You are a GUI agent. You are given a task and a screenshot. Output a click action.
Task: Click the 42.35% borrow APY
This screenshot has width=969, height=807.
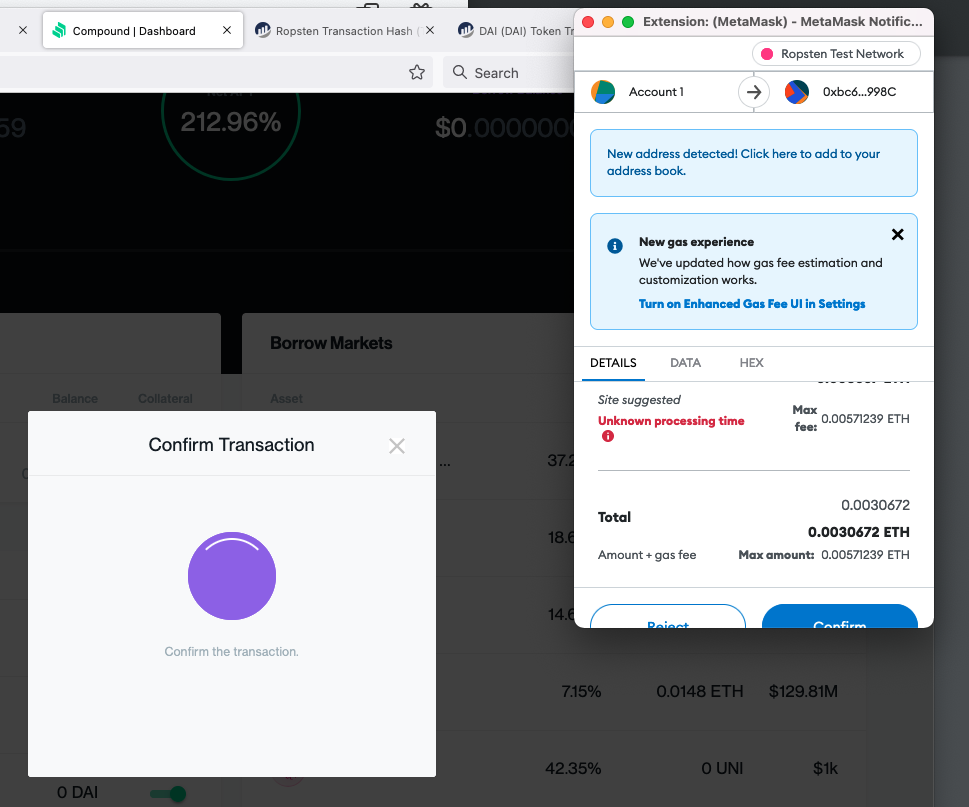[x=573, y=768]
